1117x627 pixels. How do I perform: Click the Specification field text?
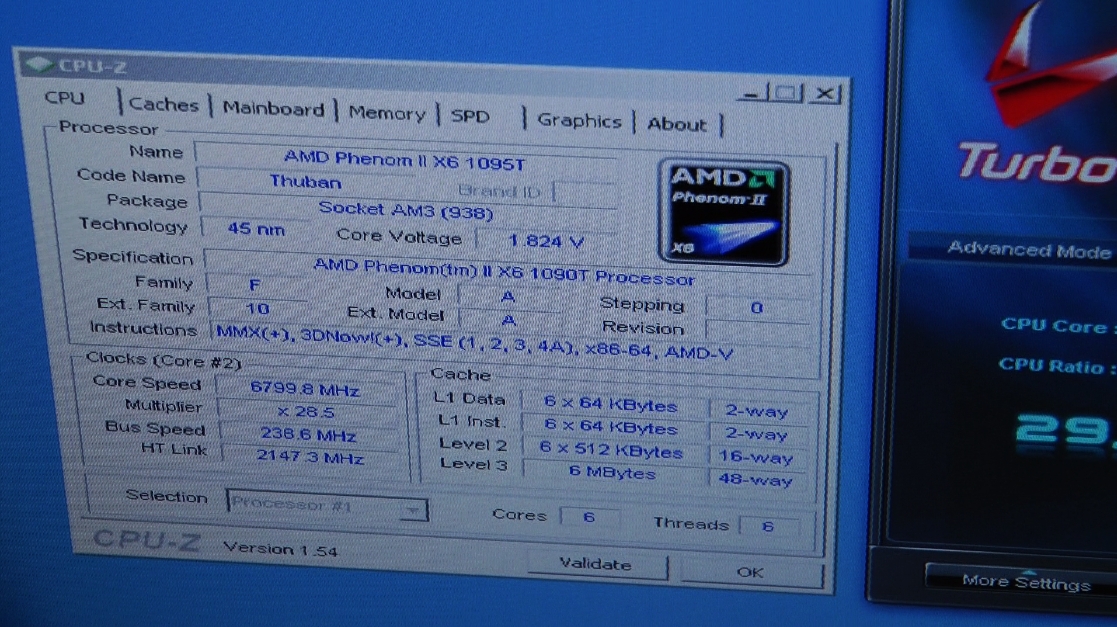pos(504,271)
